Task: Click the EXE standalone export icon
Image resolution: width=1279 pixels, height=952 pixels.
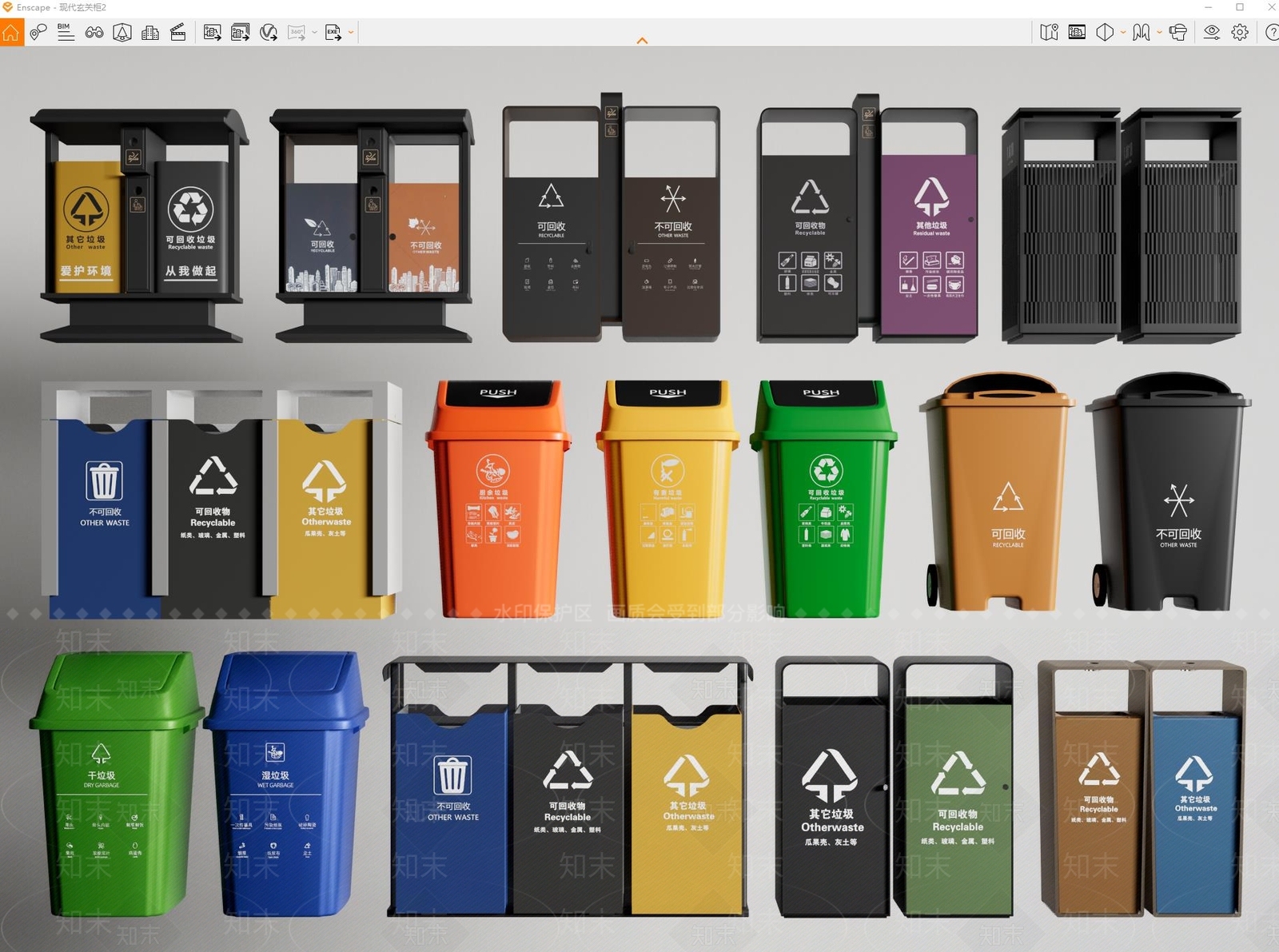Action: pyautogui.click(x=333, y=33)
